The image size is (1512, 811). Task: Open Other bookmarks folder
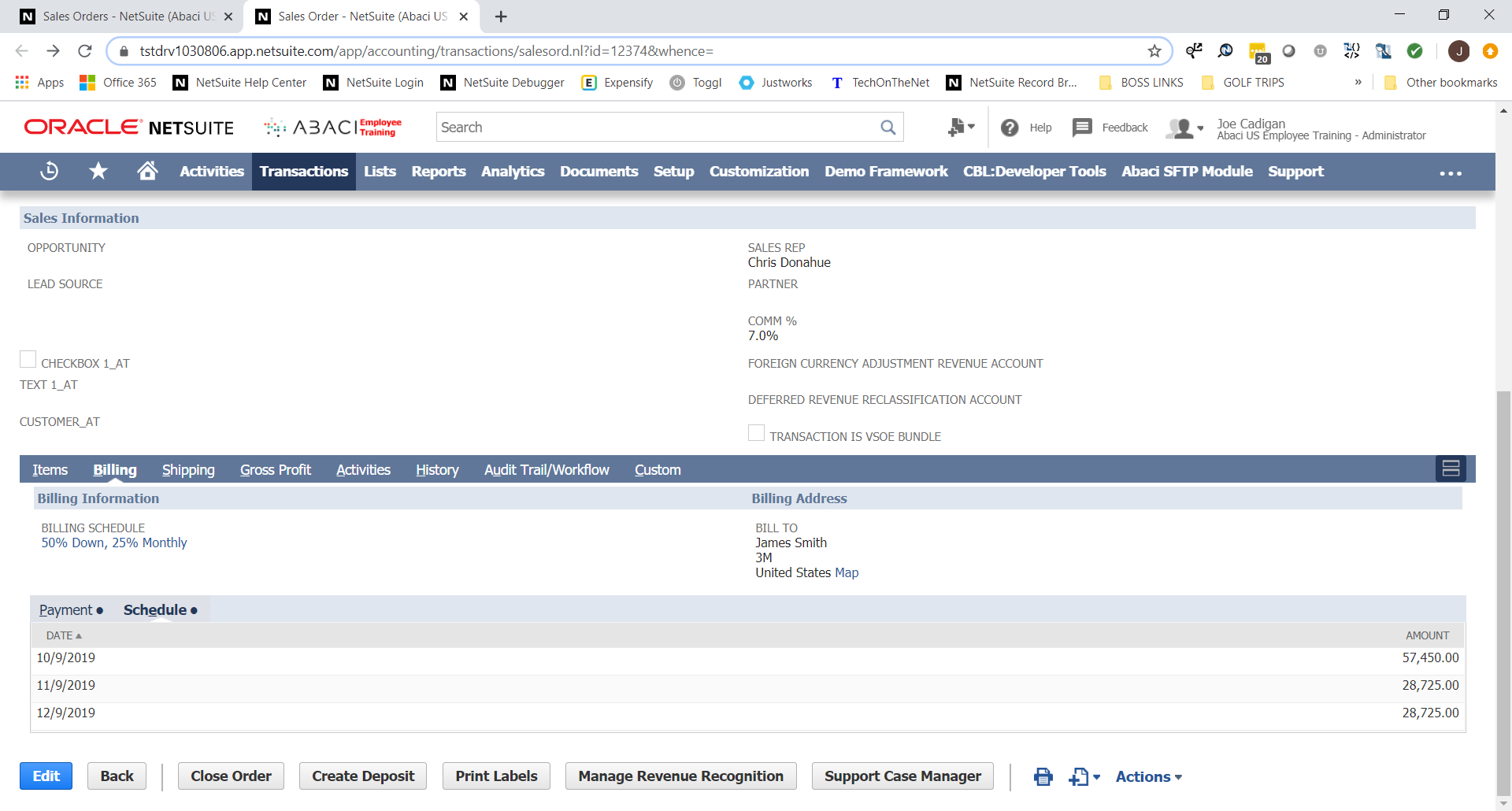click(x=1440, y=83)
